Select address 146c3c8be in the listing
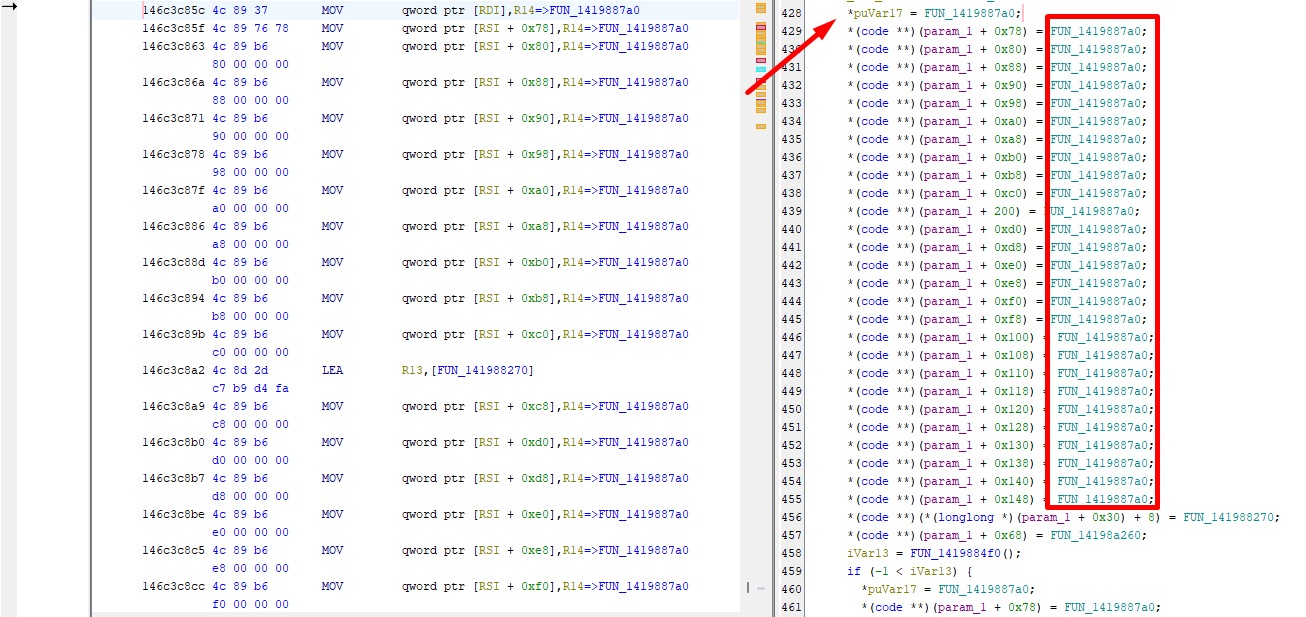Screen dimensions: 1306x617 pos(173,514)
